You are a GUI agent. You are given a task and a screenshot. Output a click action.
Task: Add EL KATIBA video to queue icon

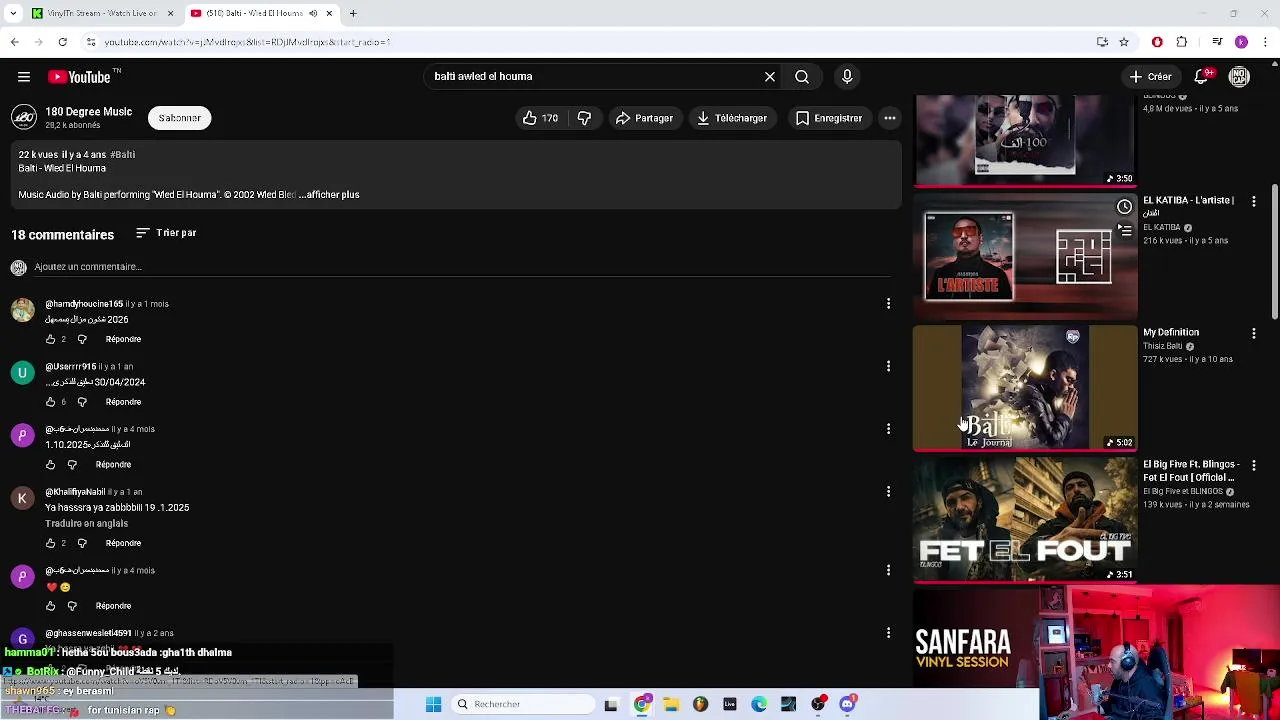tap(1124, 231)
